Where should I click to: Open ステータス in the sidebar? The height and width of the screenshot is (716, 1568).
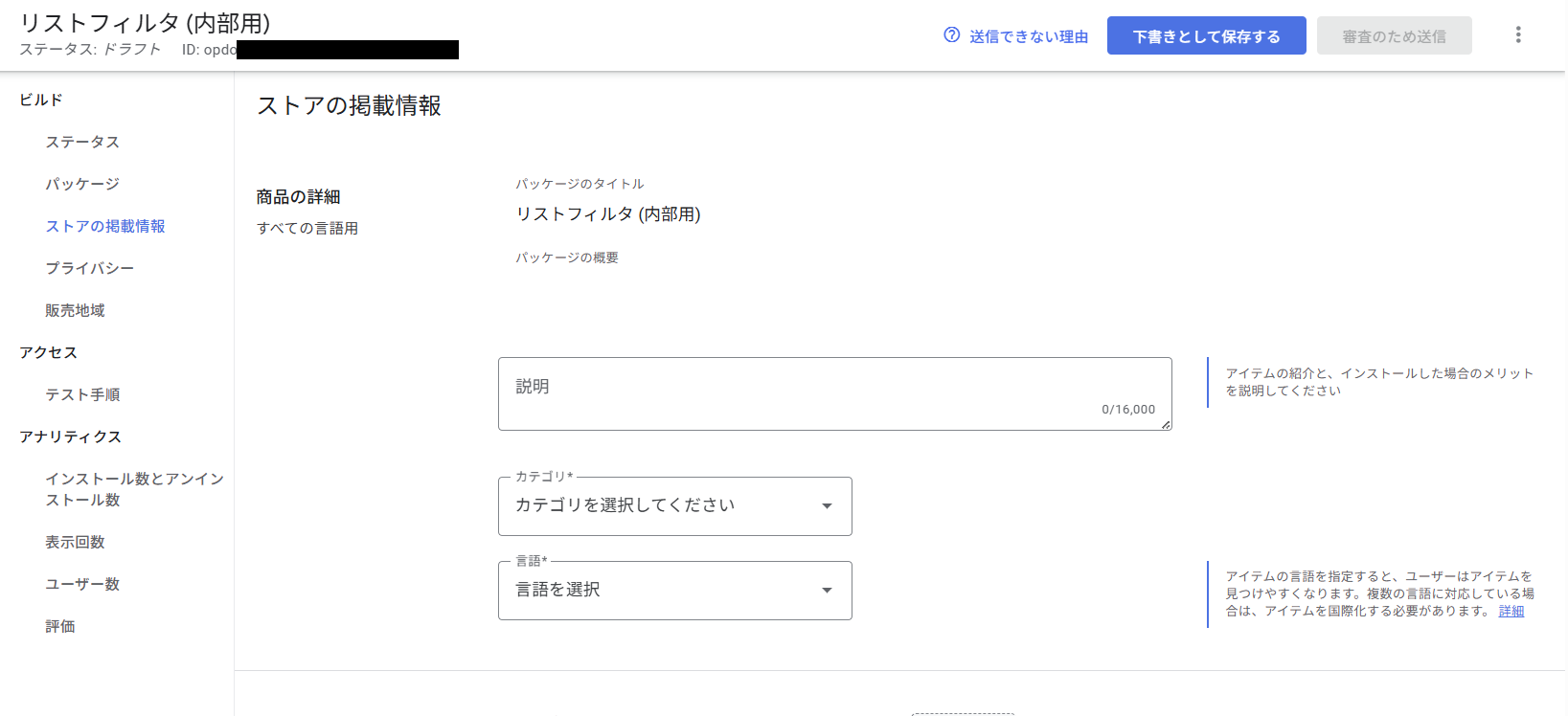coord(82,142)
